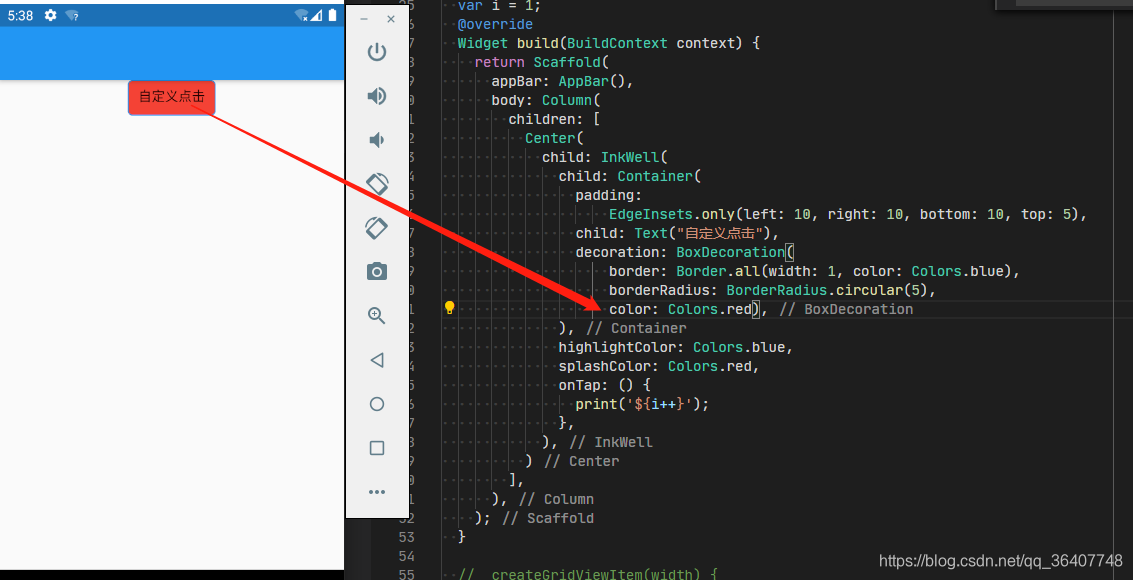Decrease volume with the Volume Down icon
Image resolution: width=1133 pixels, height=580 pixels.
coord(377,140)
